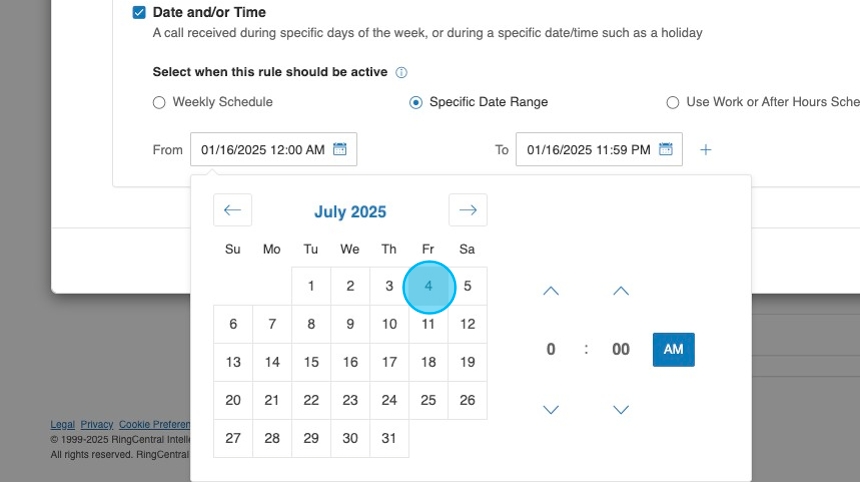Open the From date calendar icon
Viewport: 860px width, 482px height.
point(340,150)
